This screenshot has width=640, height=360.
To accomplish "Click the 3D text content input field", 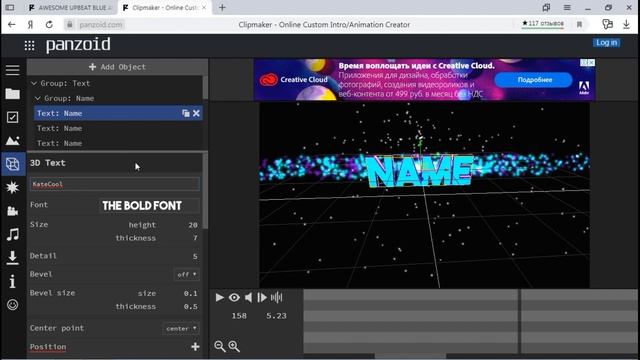I will pos(115,184).
